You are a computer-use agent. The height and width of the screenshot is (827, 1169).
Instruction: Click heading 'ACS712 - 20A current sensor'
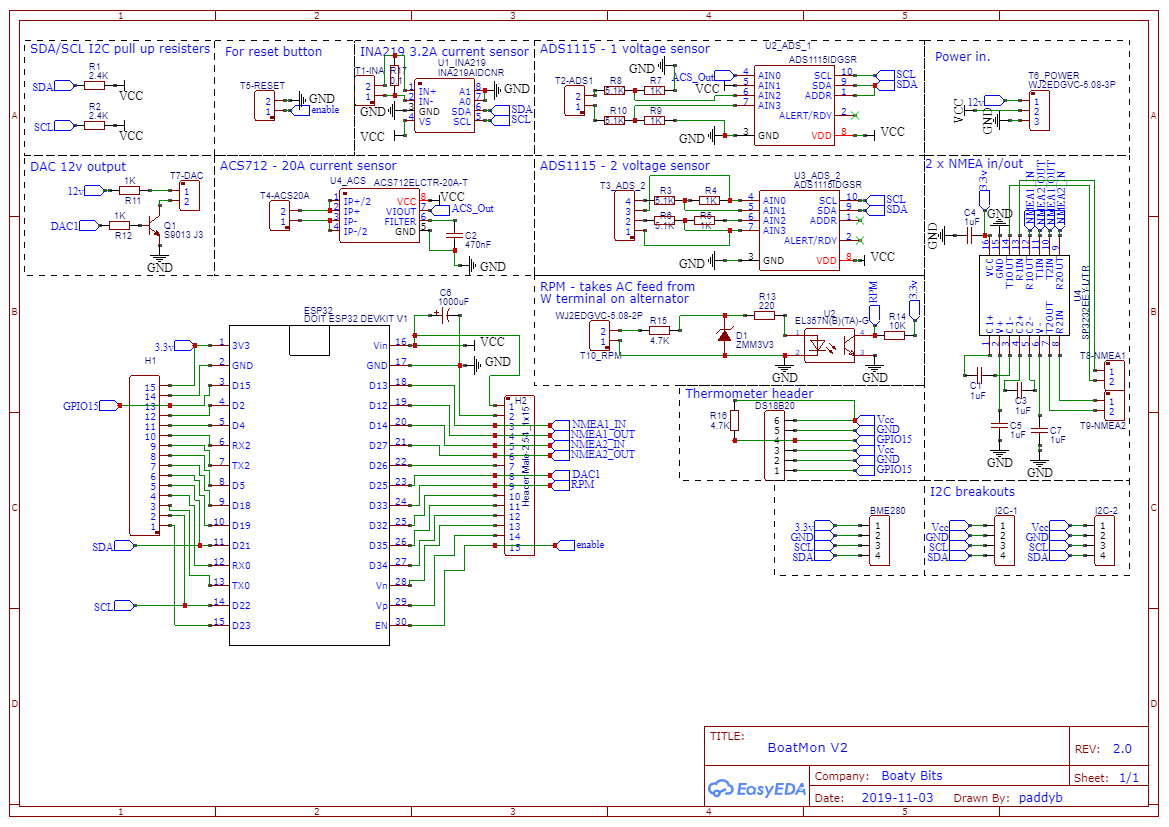[x=308, y=166]
